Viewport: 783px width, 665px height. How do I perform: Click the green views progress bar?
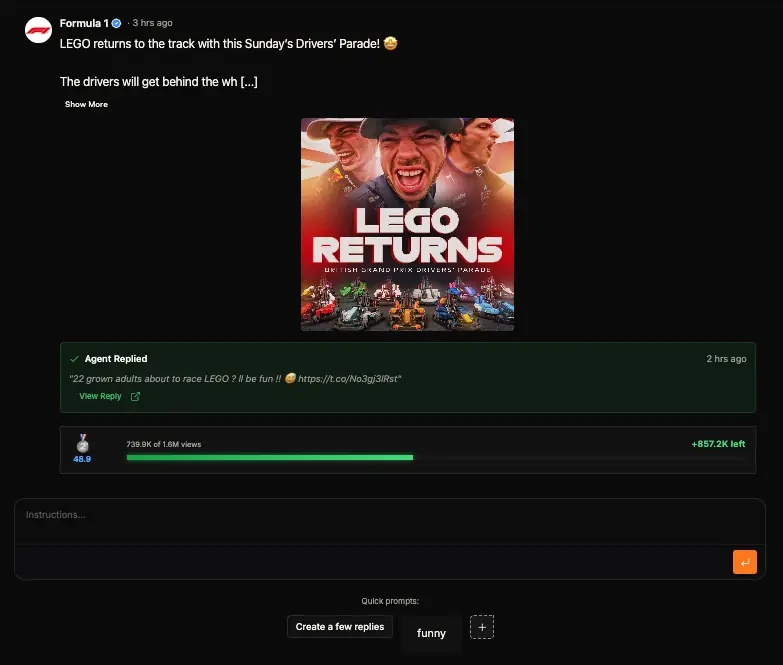point(270,457)
